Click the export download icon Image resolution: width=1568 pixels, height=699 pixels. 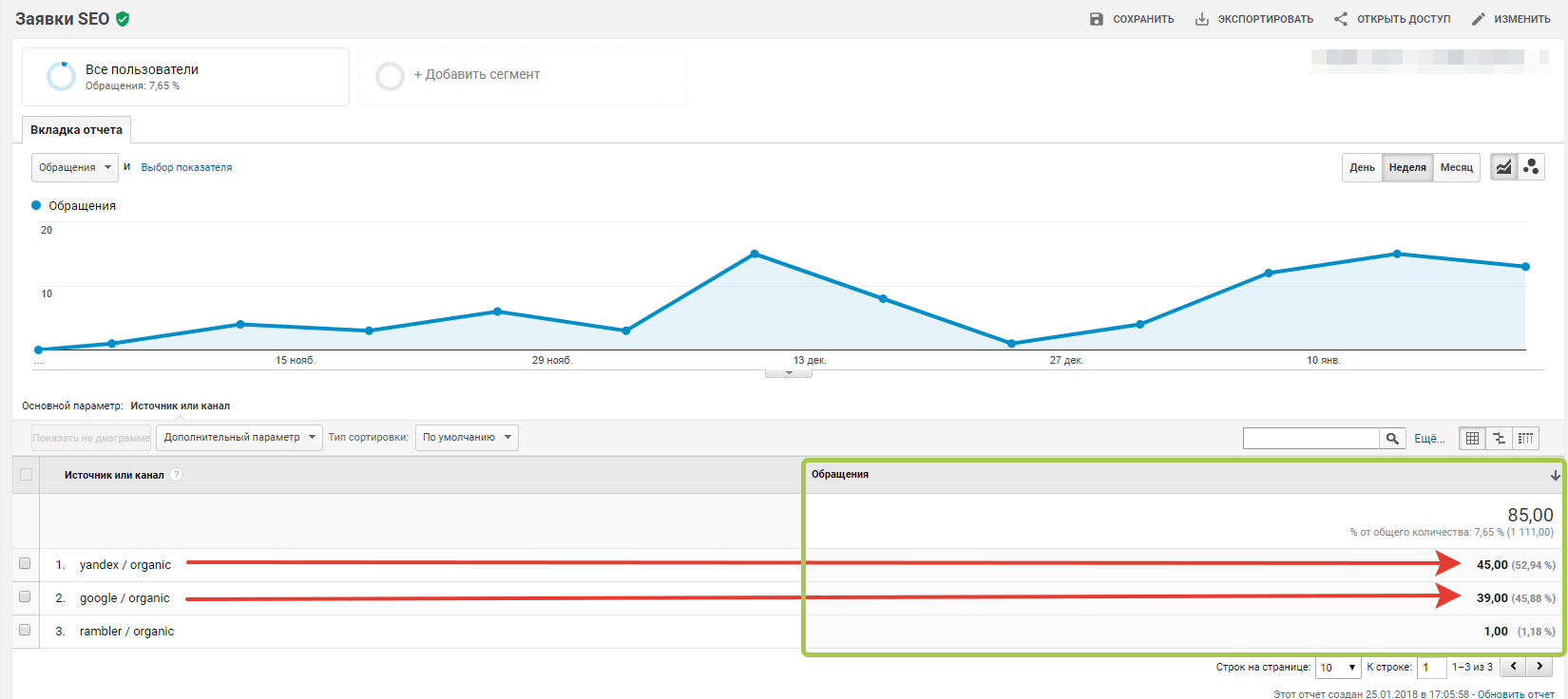point(1202,19)
